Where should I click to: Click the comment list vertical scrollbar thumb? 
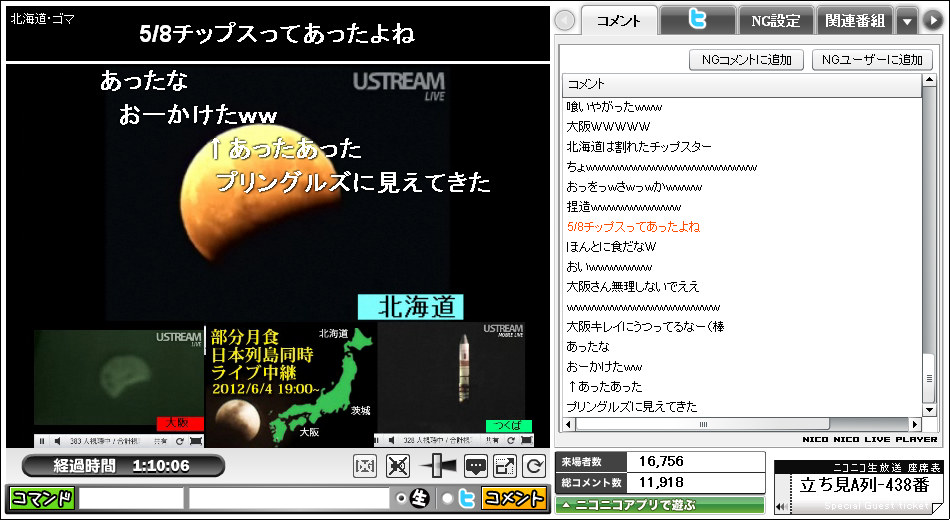(x=929, y=378)
